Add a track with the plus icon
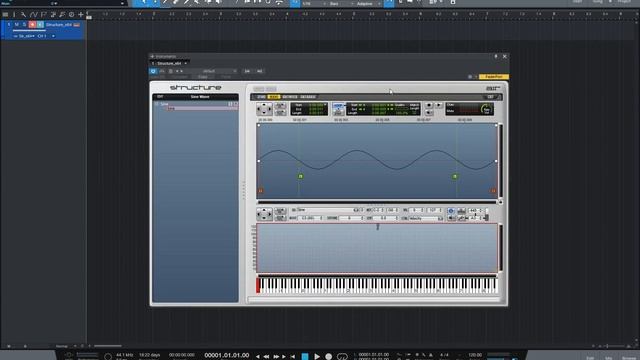640x360 pixels. (81, 15)
